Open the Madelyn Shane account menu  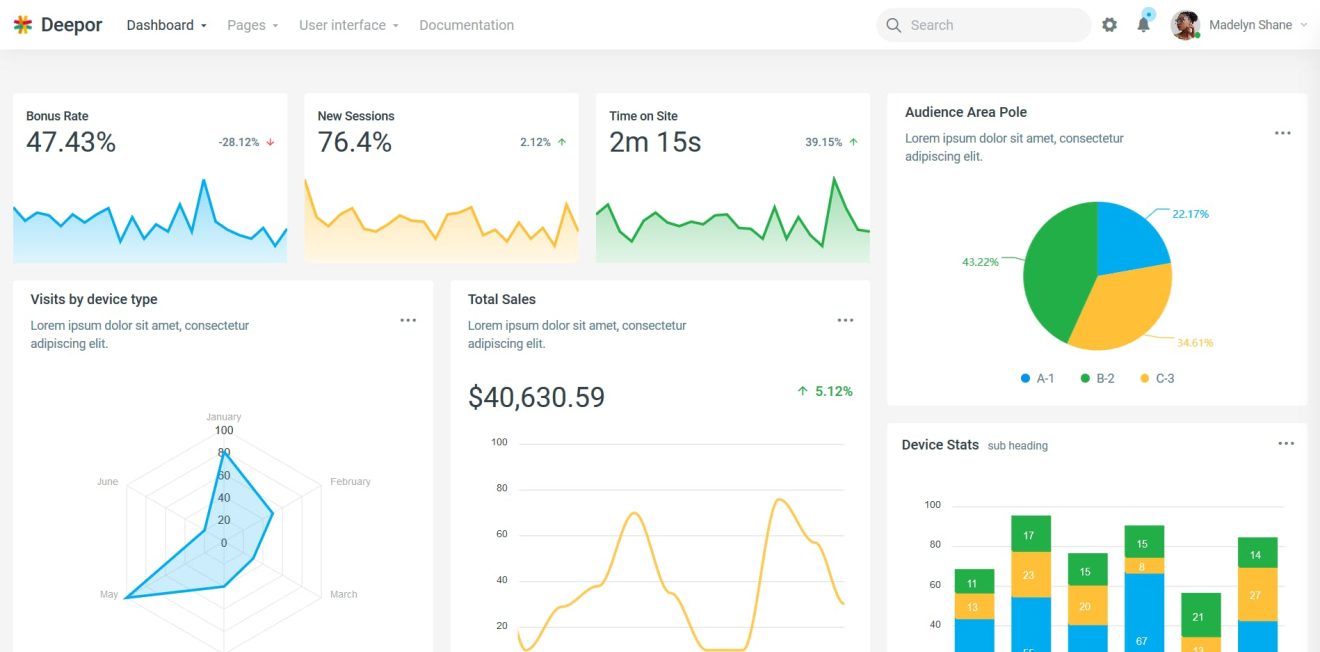pos(1253,24)
